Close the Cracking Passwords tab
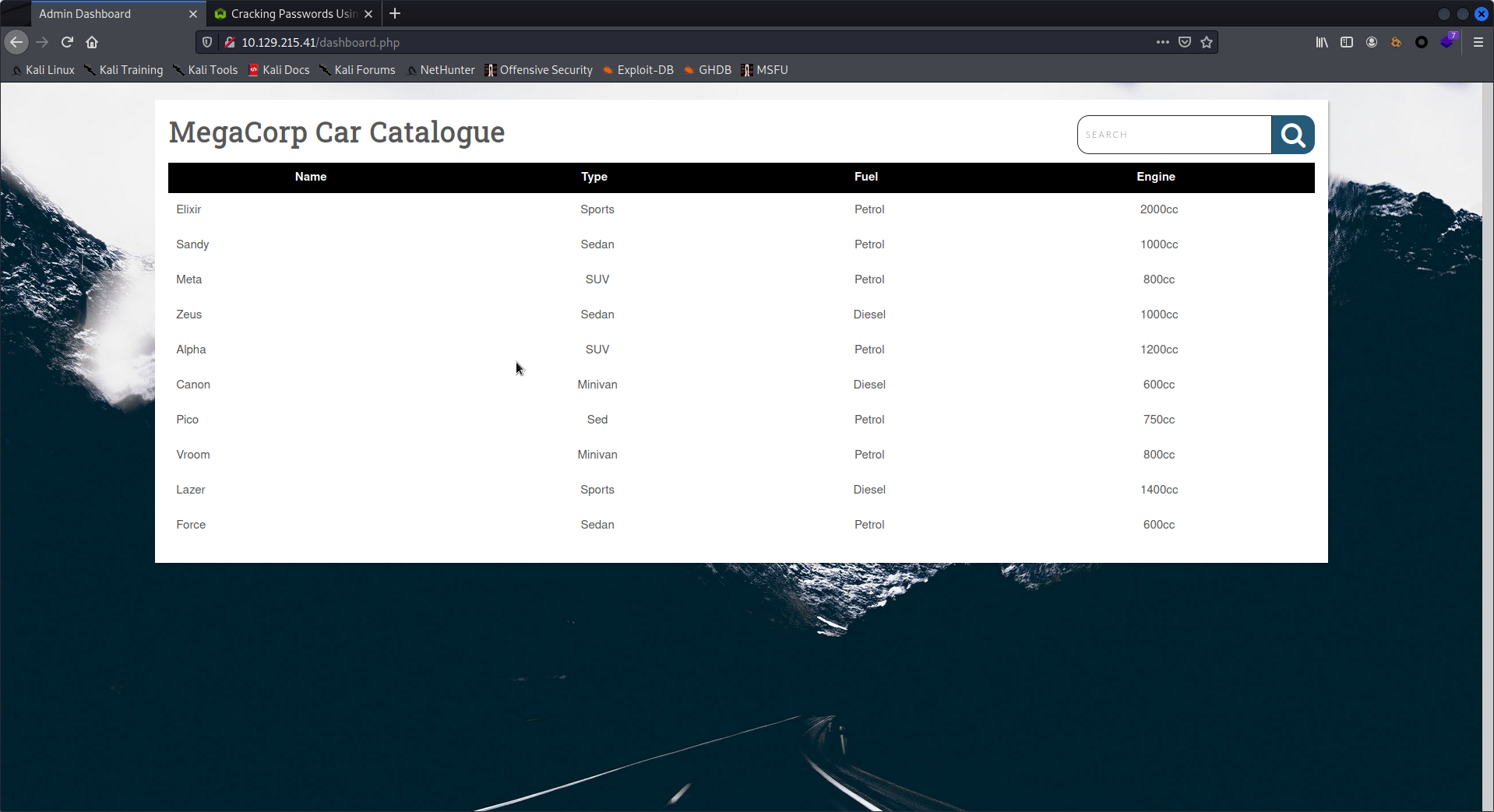Screen dimensions: 1494x812 368,14
